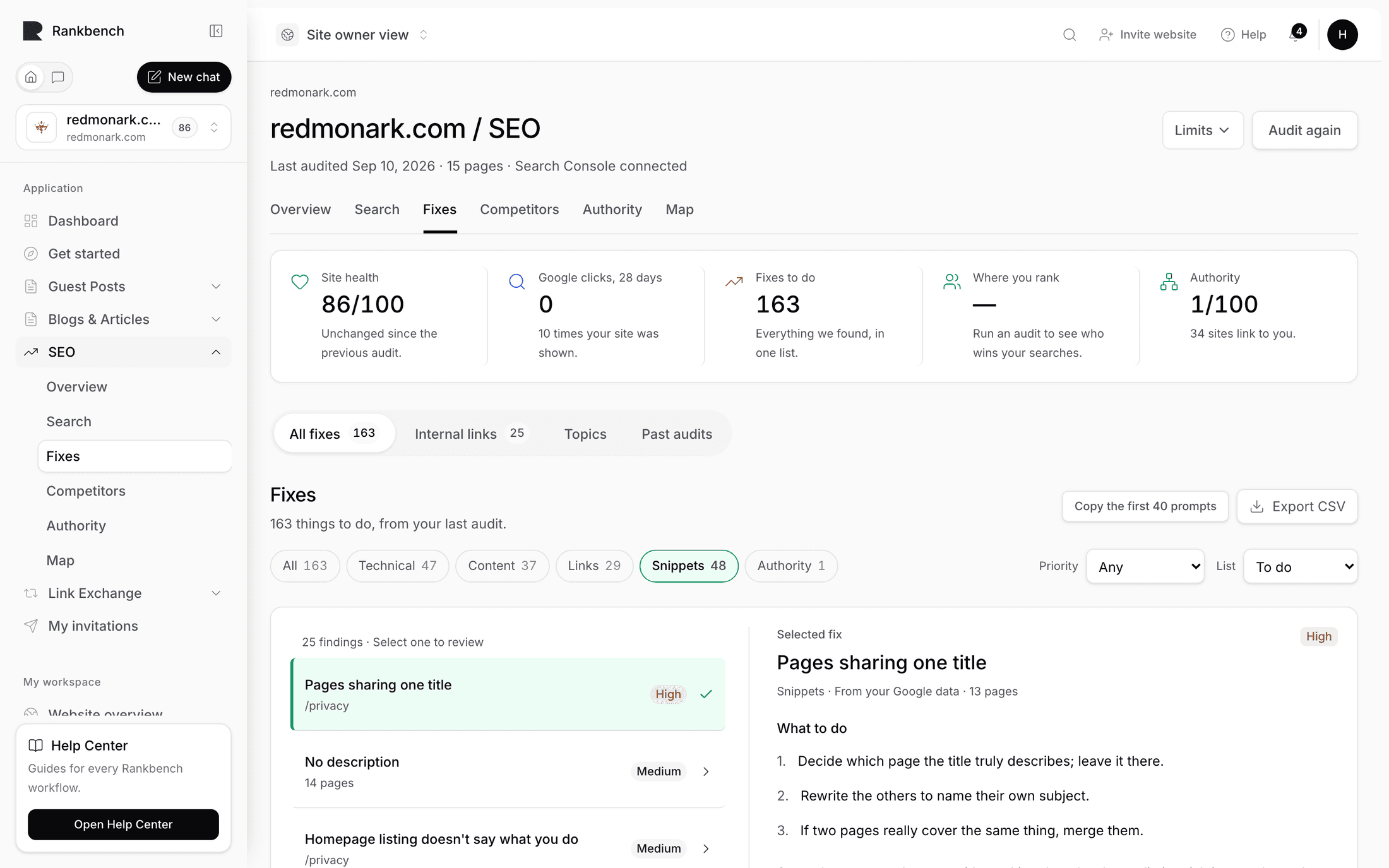Viewport: 1389px width, 868px height.
Task: Click Copy the first 40 prompts
Action: coord(1145,506)
